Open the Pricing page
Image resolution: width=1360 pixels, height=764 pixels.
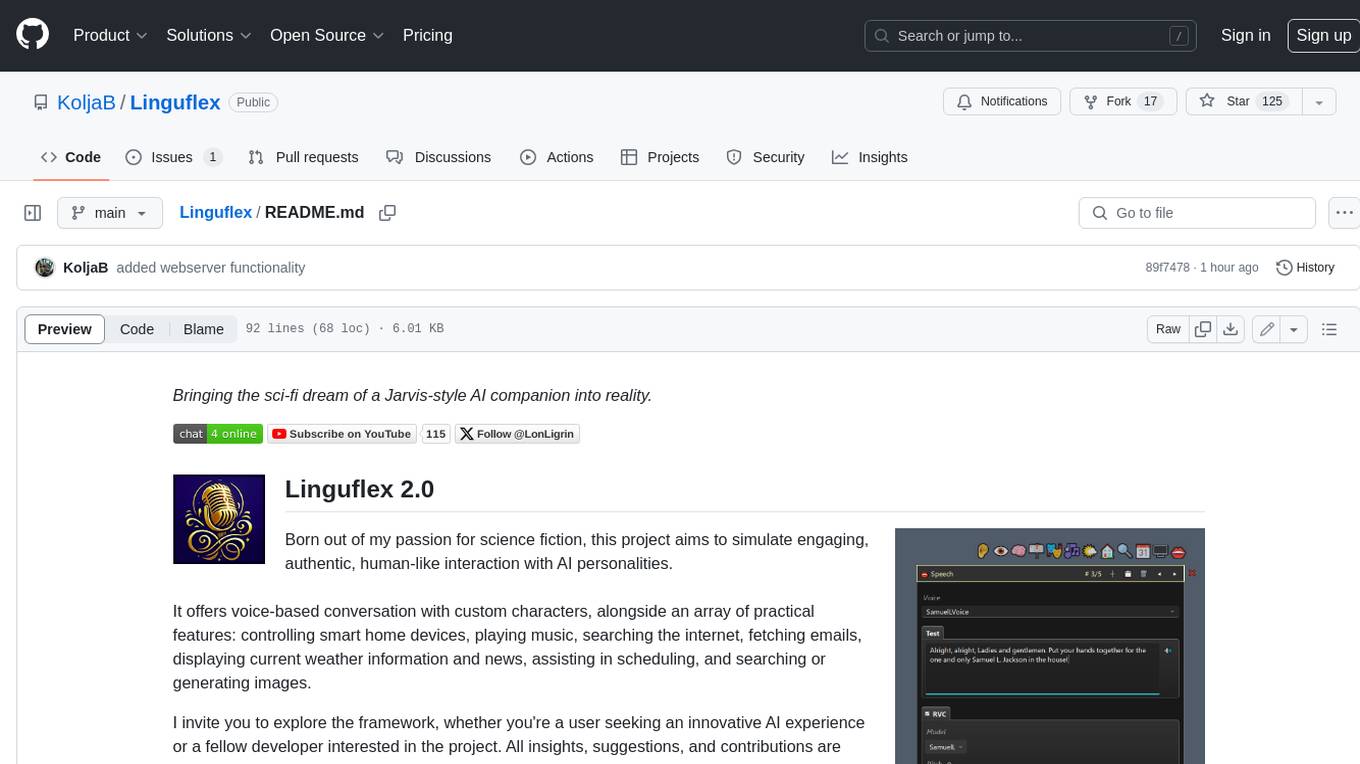[427, 35]
